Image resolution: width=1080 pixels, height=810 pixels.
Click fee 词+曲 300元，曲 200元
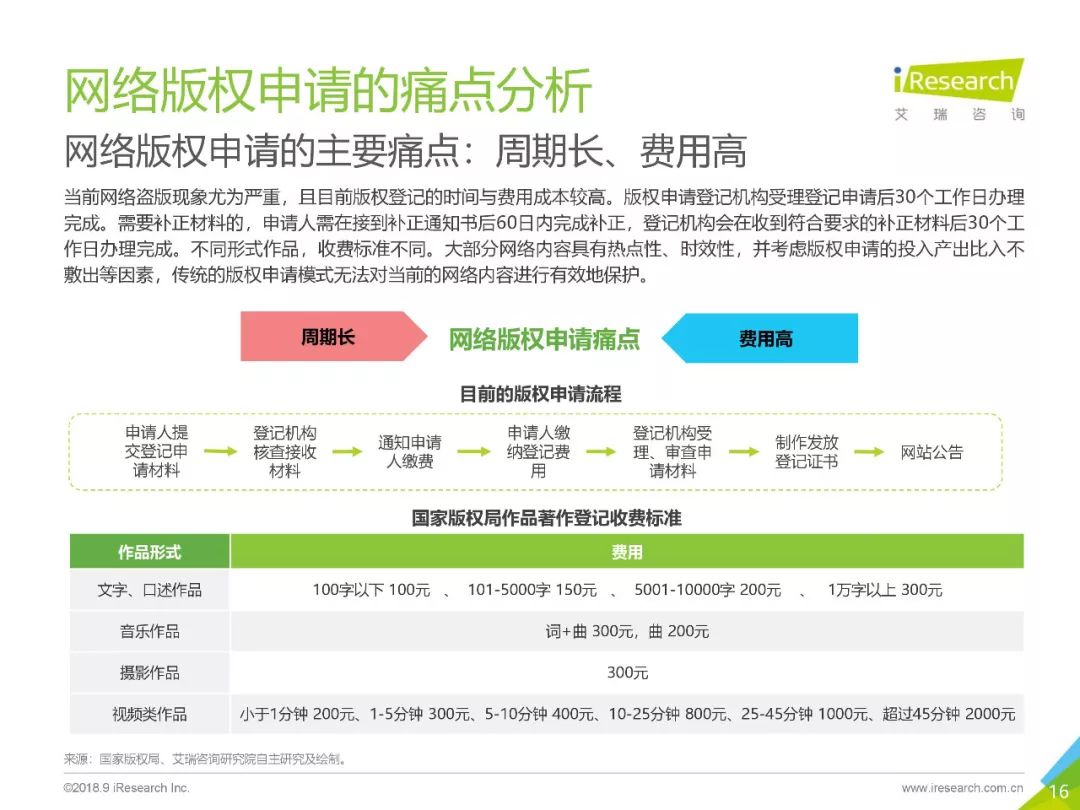627,632
